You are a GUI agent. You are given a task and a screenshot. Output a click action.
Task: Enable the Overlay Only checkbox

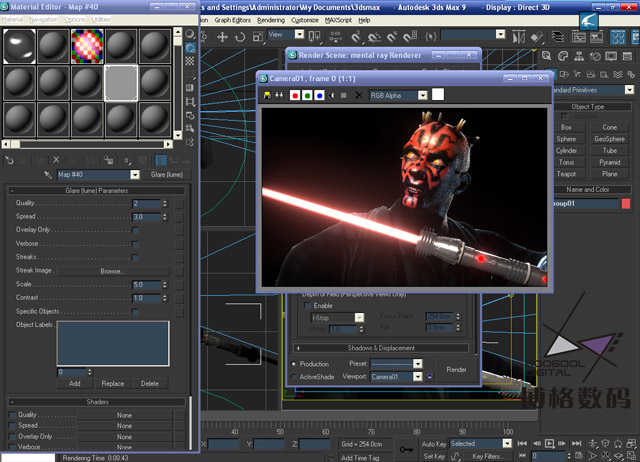click(136, 230)
